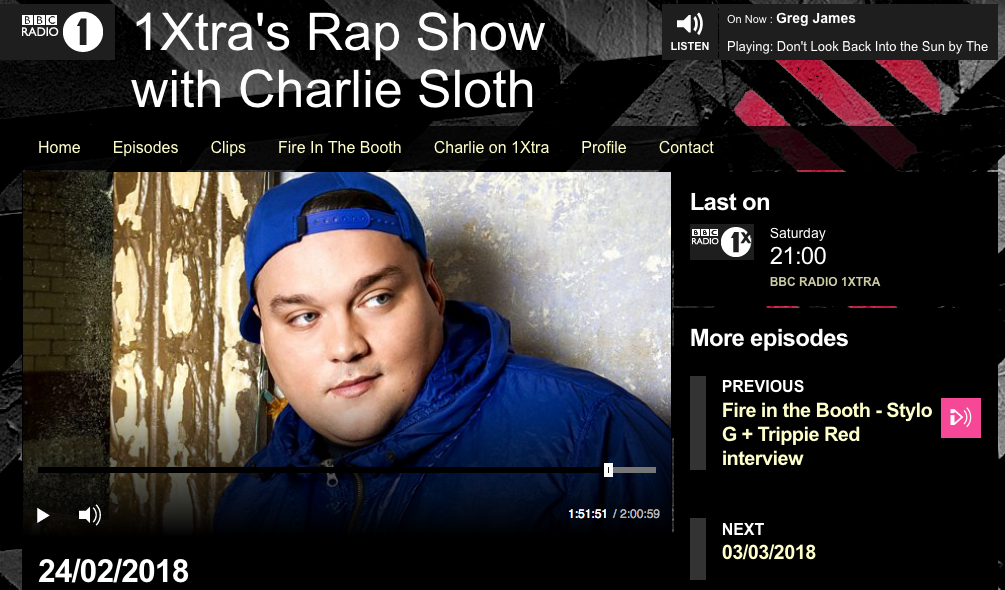Play the episode with the play button

tap(43, 515)
